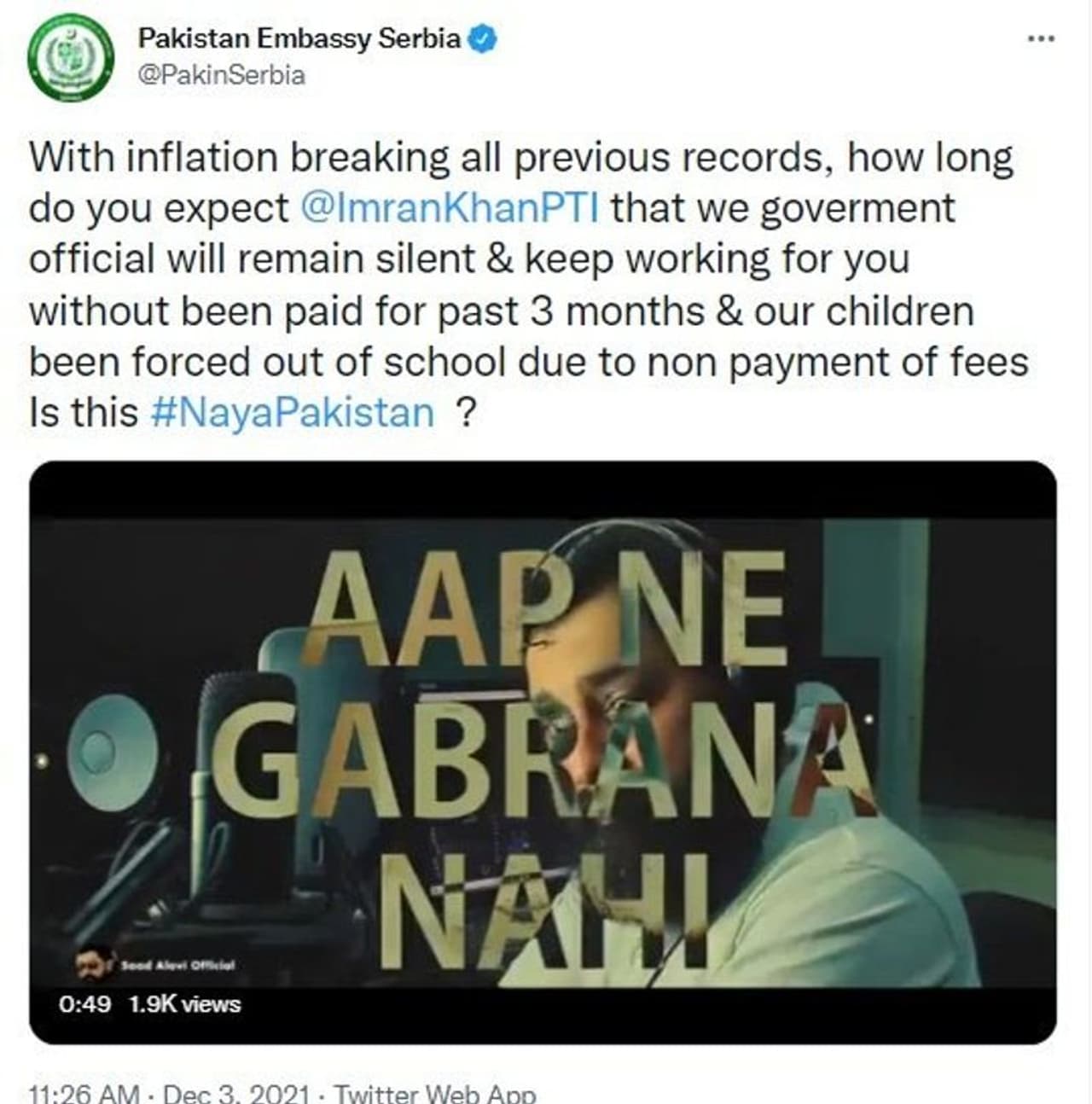Click the tweet text about inflation
The image size is (1092, 1104).
529,286
